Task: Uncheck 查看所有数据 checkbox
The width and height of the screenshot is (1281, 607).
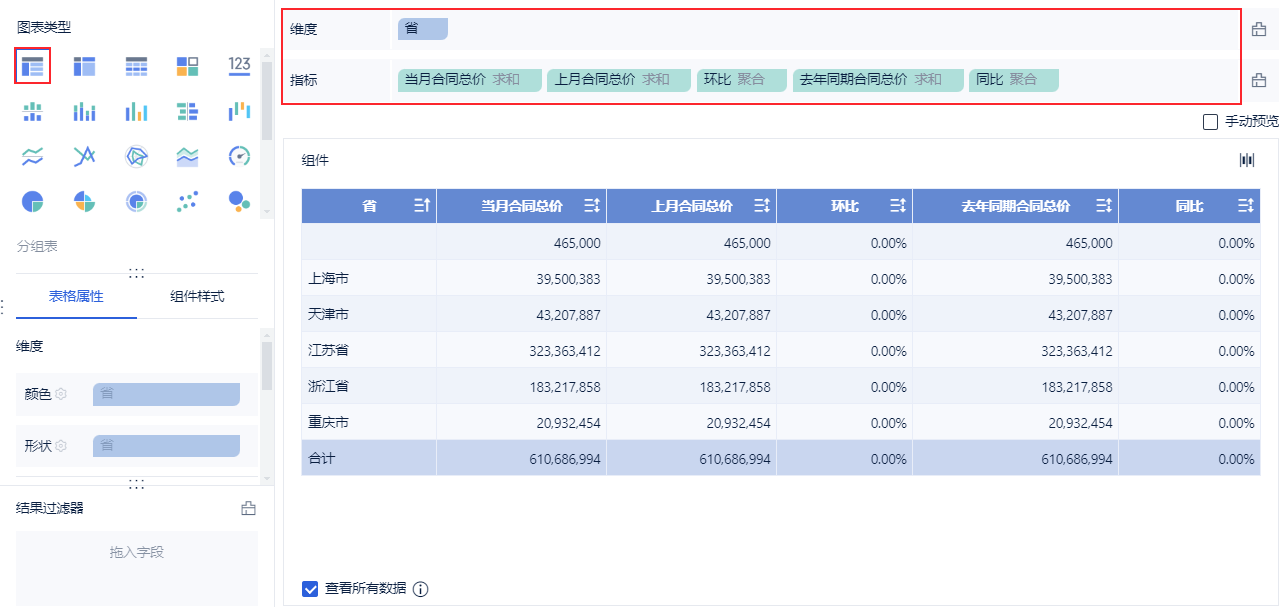Action: click(310, 588)
